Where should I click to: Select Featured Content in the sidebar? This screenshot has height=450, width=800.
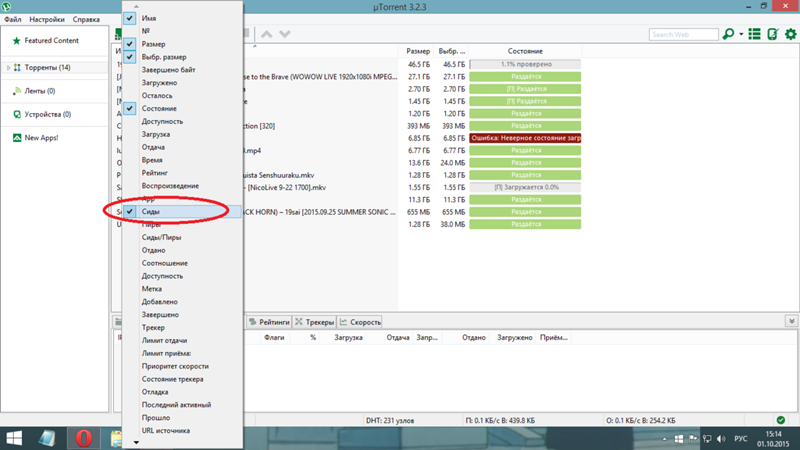pyautogui.click(x=52, y=40)
